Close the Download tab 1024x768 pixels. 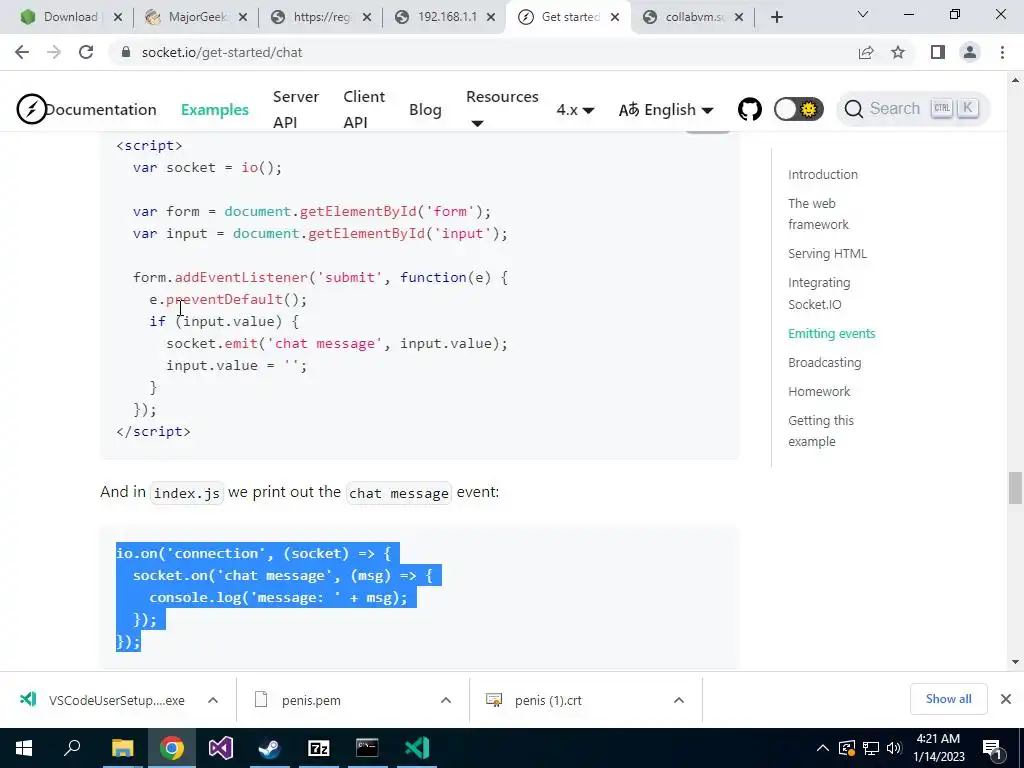(x=118, y=17)
